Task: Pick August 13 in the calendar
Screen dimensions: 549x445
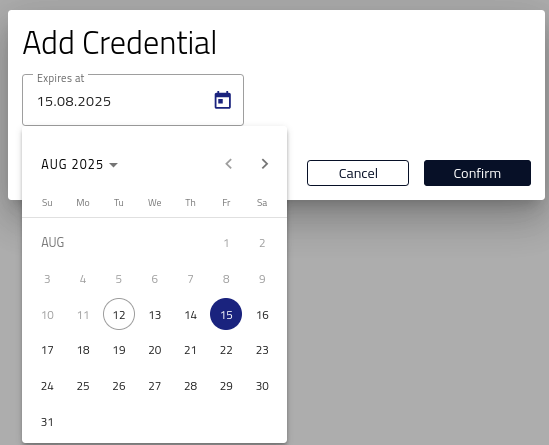Action: pos(155,314)
